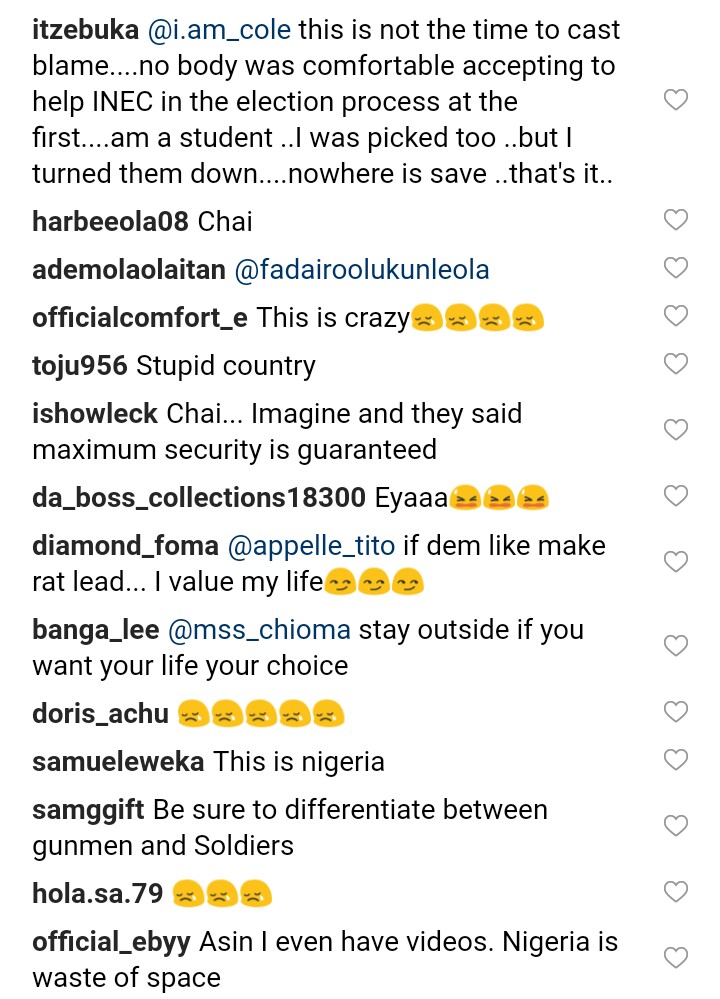Heart diamond_foma's comment
This screenshot has height=999, width=720.
coord(677,562)
